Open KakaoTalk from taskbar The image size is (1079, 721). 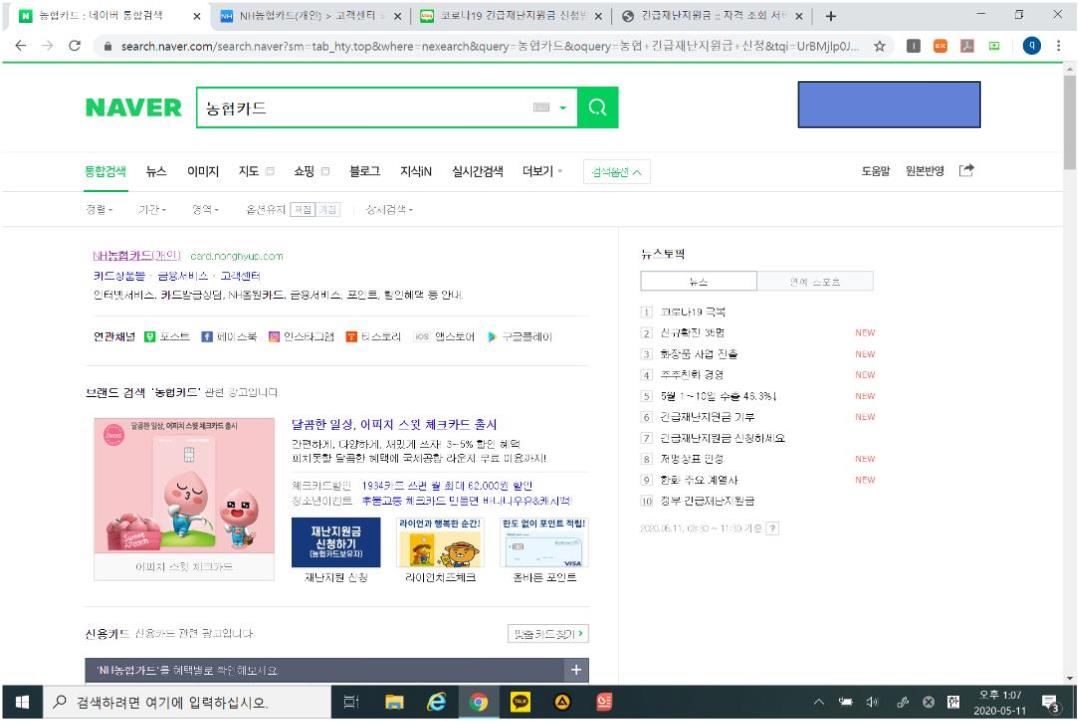coord(520,702)
